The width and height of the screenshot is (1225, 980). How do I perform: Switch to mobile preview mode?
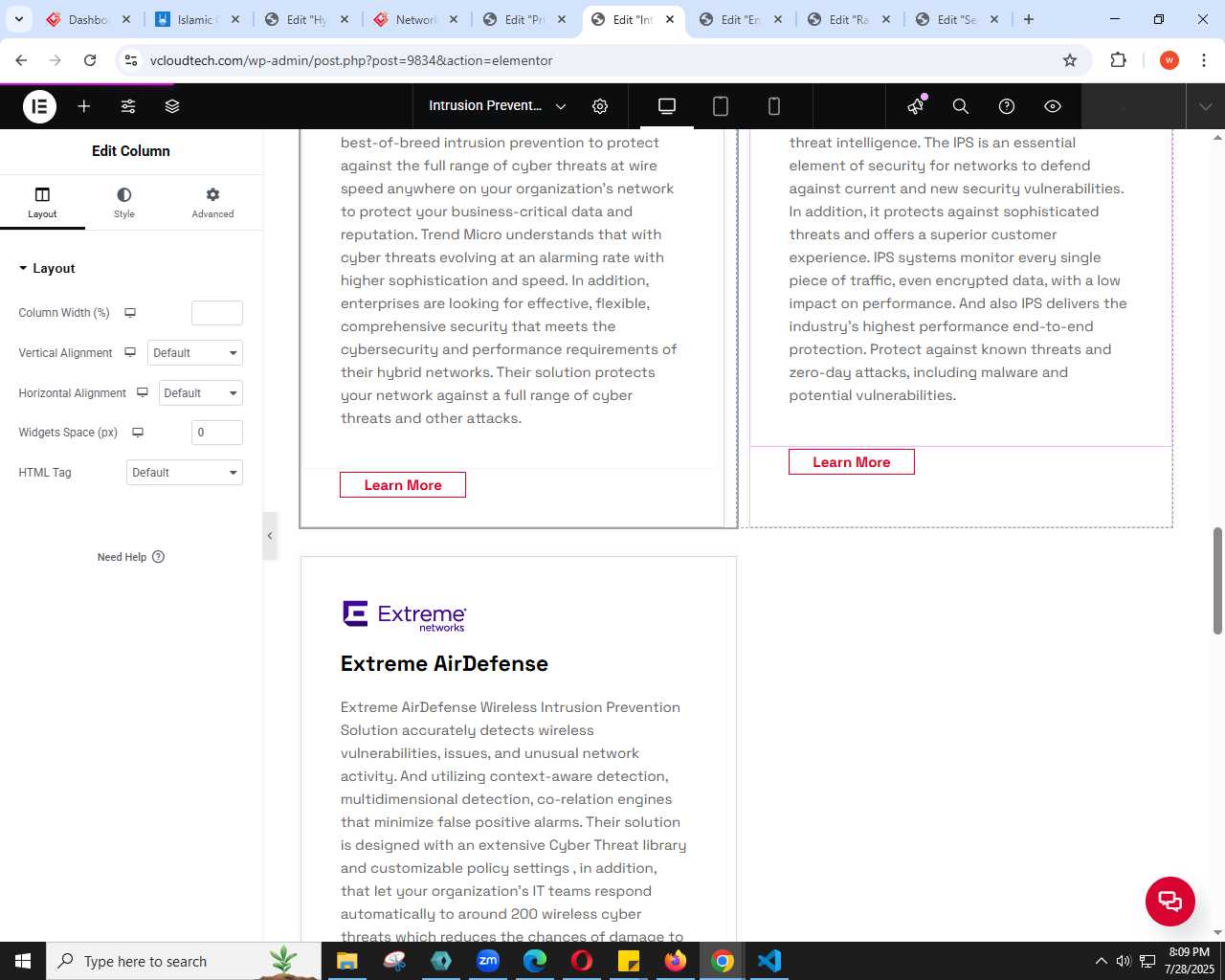click(x=774, y=106)
